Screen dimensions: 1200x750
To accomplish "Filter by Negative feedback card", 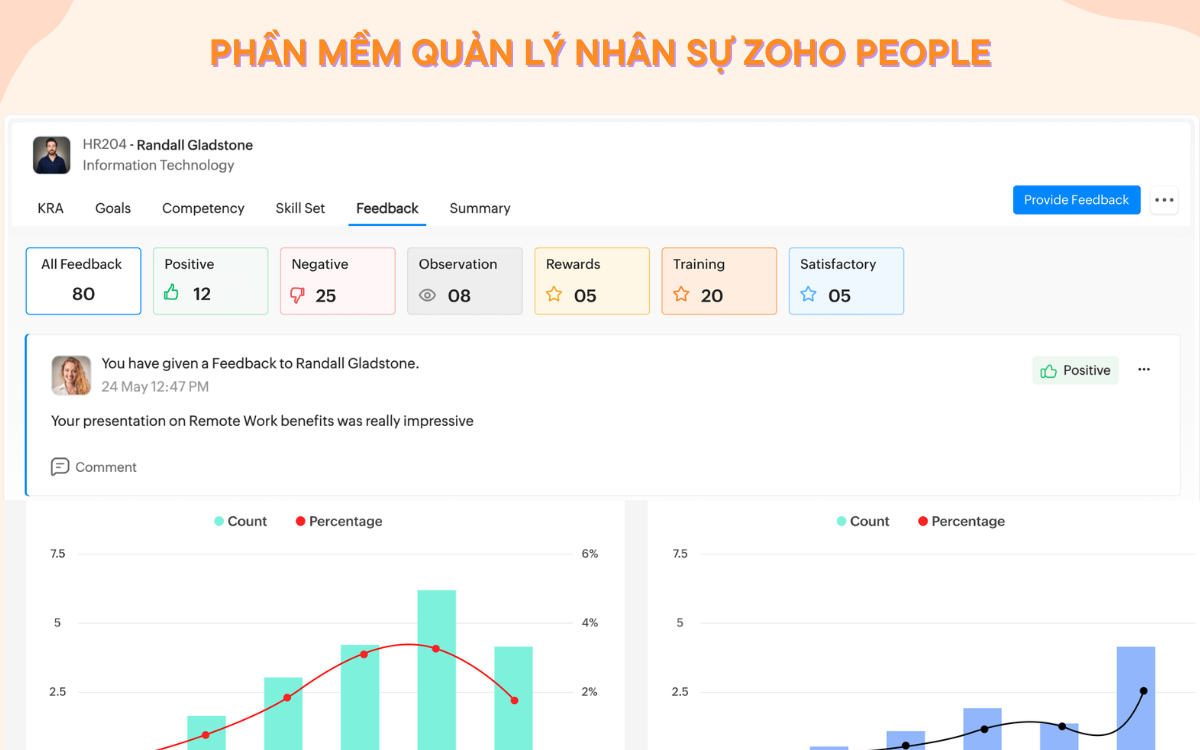I will [x=337, y=281].
